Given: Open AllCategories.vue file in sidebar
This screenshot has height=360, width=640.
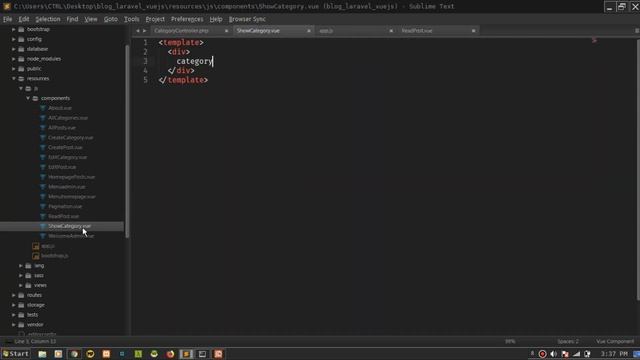Looking at the screenshot, I should pos(68,118).
